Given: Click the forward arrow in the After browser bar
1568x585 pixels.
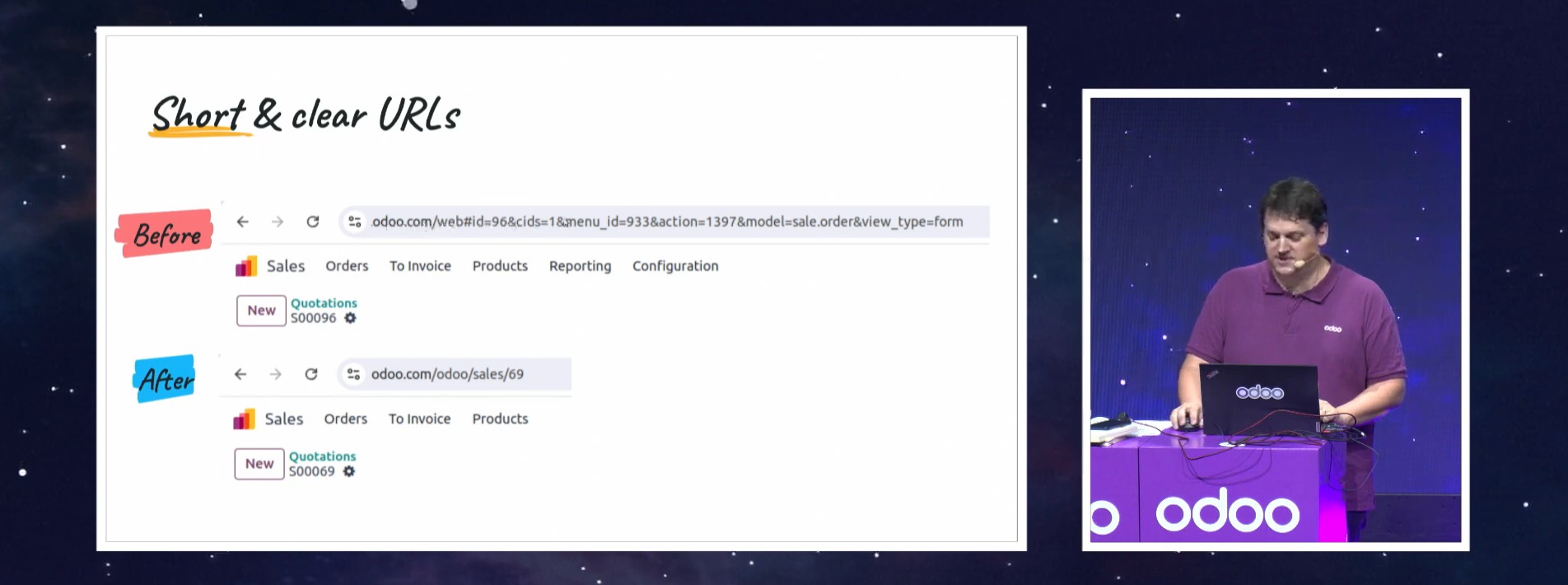Looking at the screenshot, I should tap(276, 374).
